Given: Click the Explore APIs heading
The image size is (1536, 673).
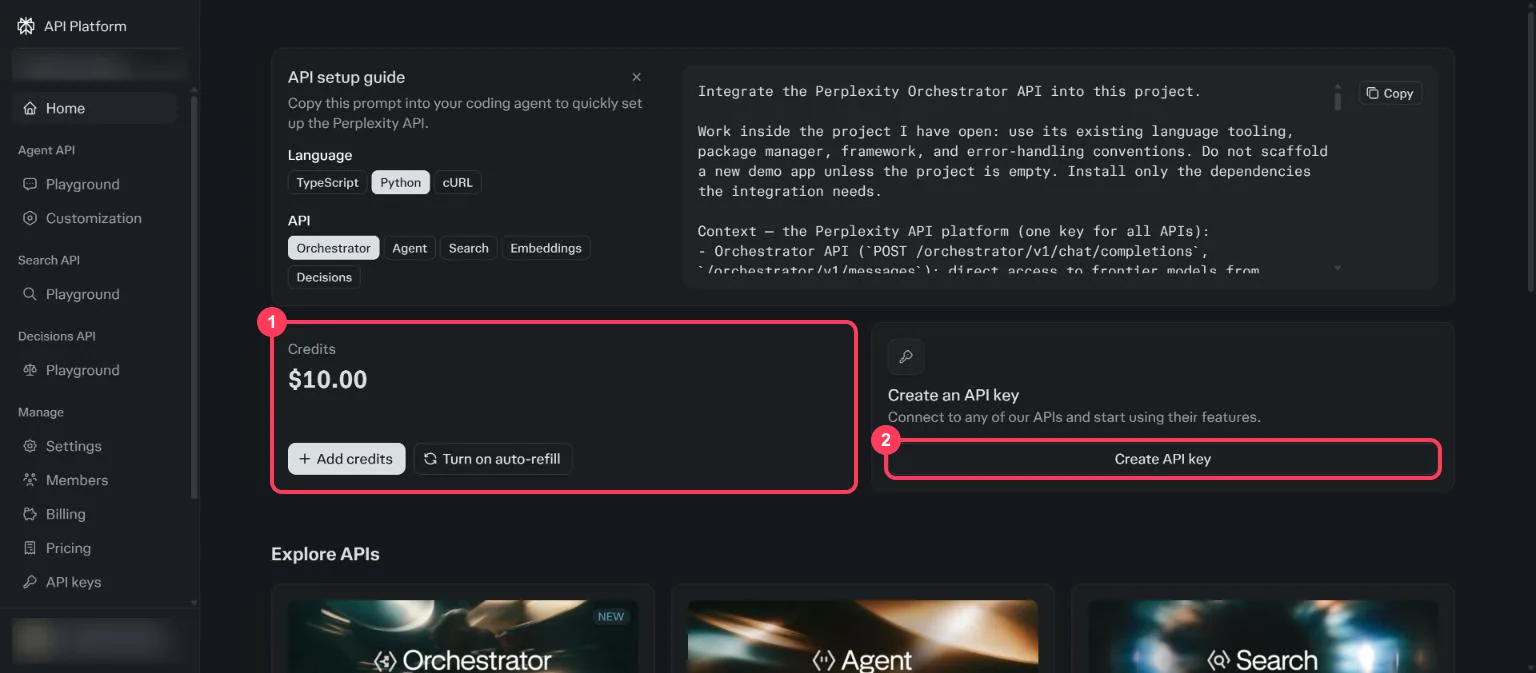Looking at the screenshot, I should [x=325, y=554].
